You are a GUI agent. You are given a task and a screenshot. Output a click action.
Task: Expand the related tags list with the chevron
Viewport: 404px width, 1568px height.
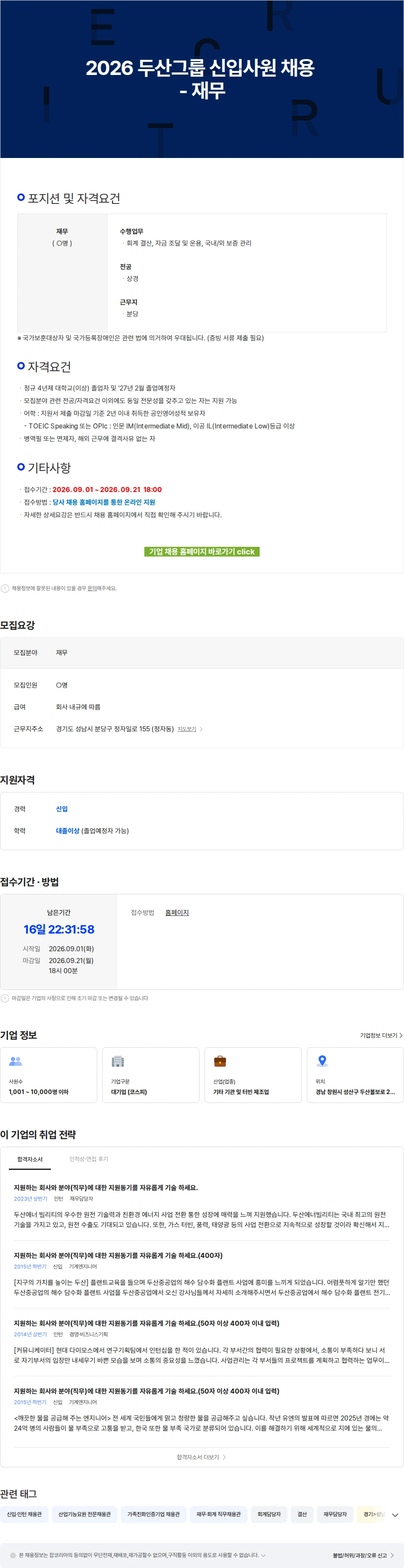[x=395, y=1515]
